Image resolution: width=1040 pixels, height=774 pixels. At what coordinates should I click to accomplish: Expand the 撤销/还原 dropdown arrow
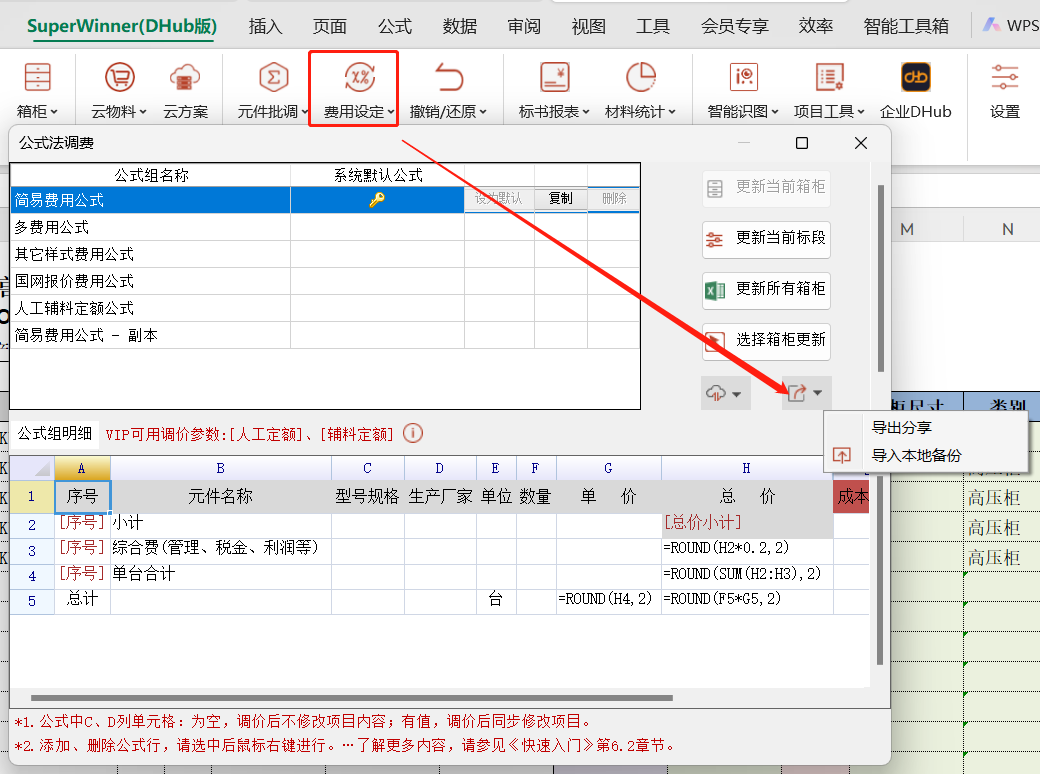(x=483, y=112)
